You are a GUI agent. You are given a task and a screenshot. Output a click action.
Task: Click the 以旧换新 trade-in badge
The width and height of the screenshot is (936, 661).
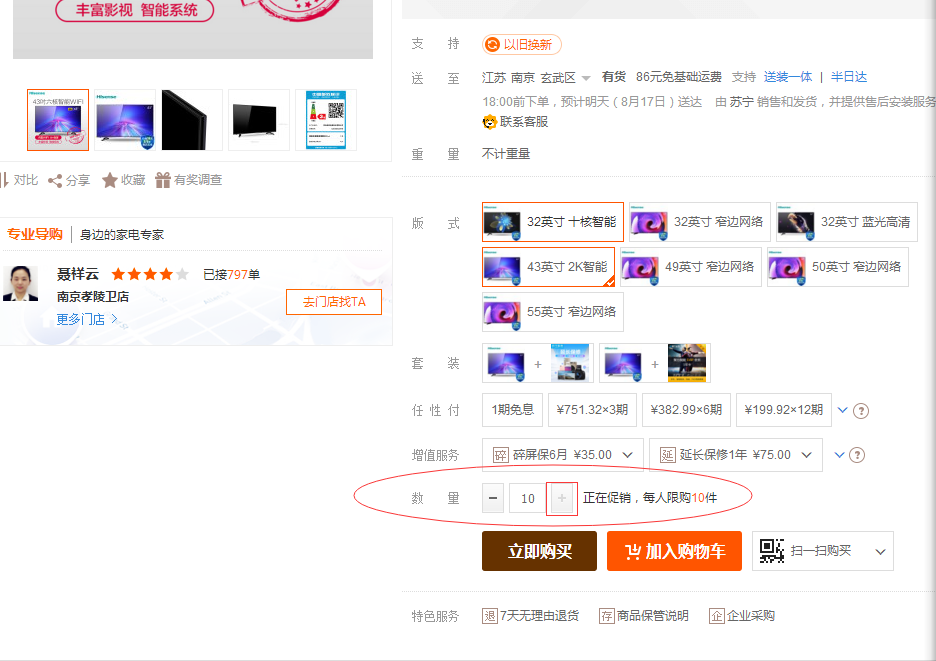521,44
